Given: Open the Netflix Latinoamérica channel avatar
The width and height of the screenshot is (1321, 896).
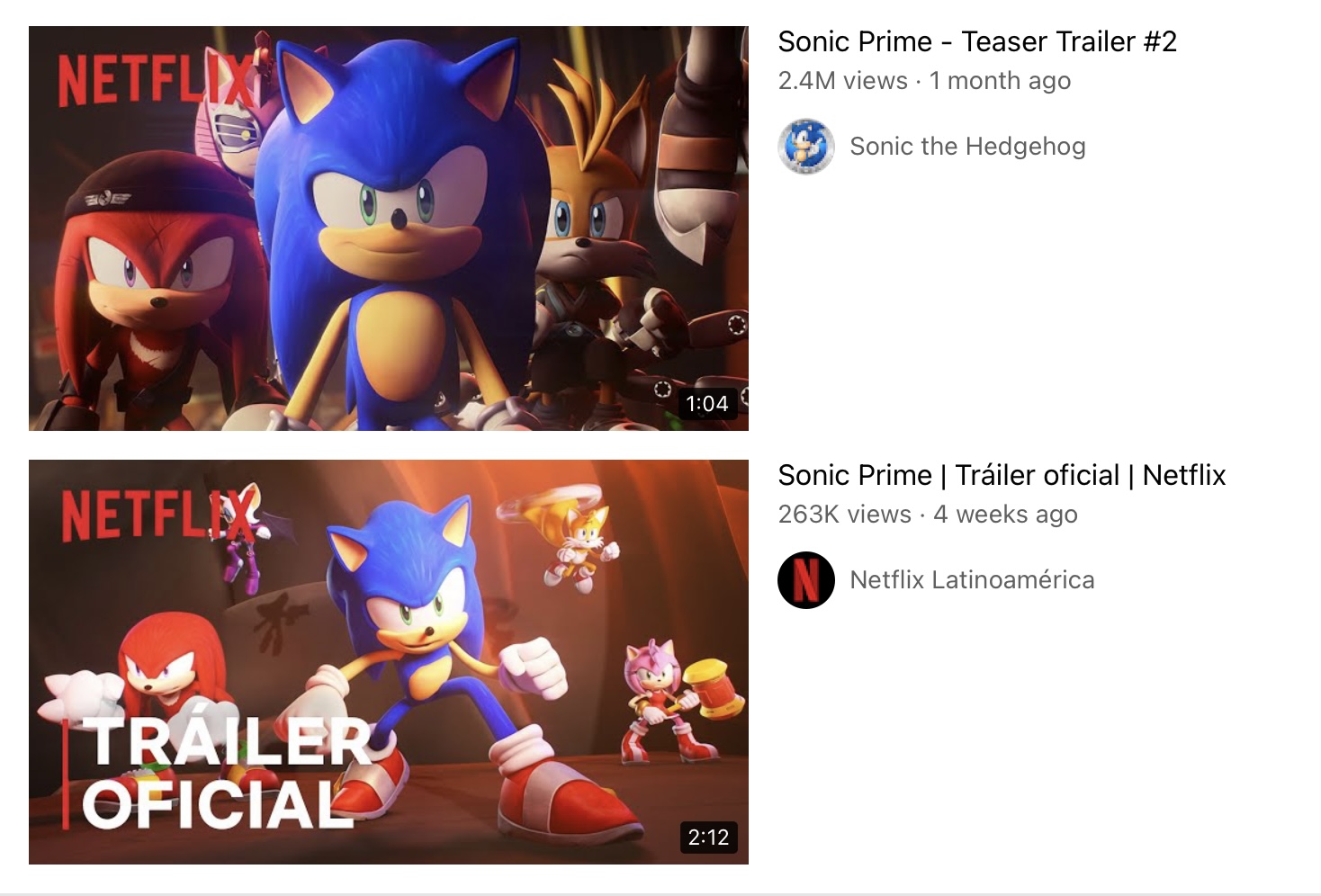Looking at the screenshot, I should coord(806,580).
